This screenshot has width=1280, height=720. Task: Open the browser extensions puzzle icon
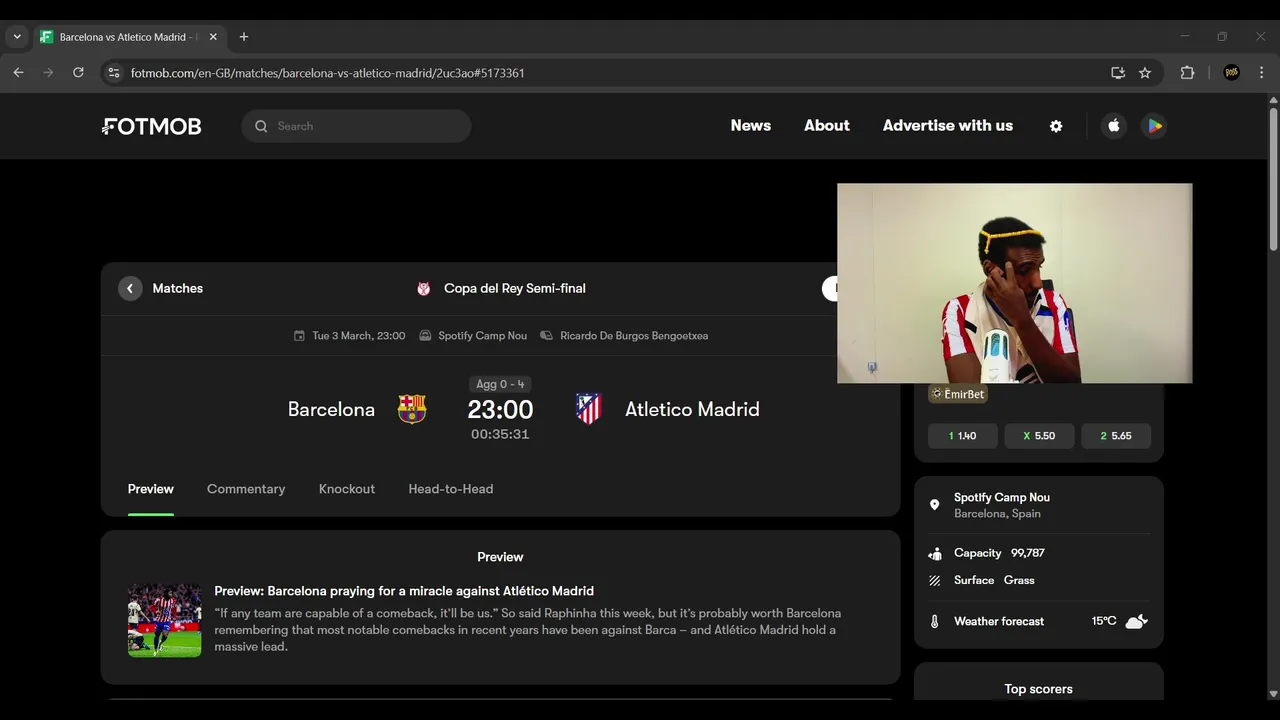click(x=1188, y=73)
